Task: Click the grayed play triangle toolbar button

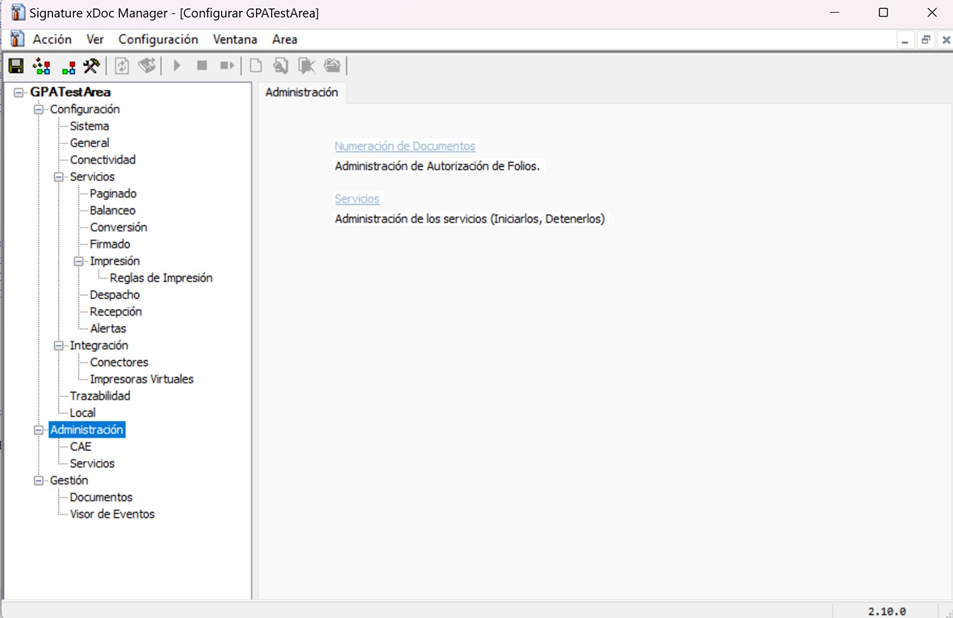Action: click(x=177, y=65)
